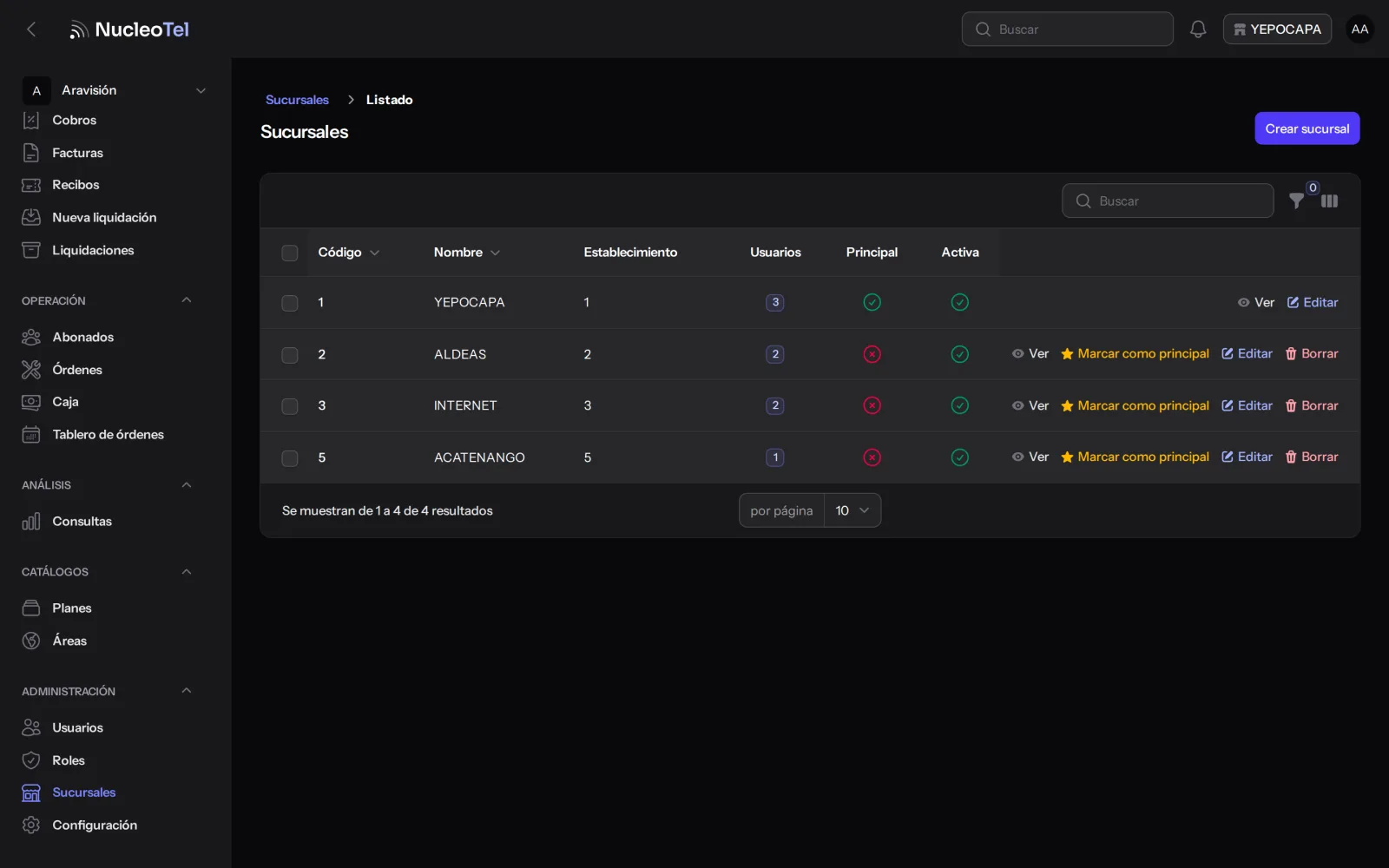Click the NucleoTel logo

(x=129, y=30)
